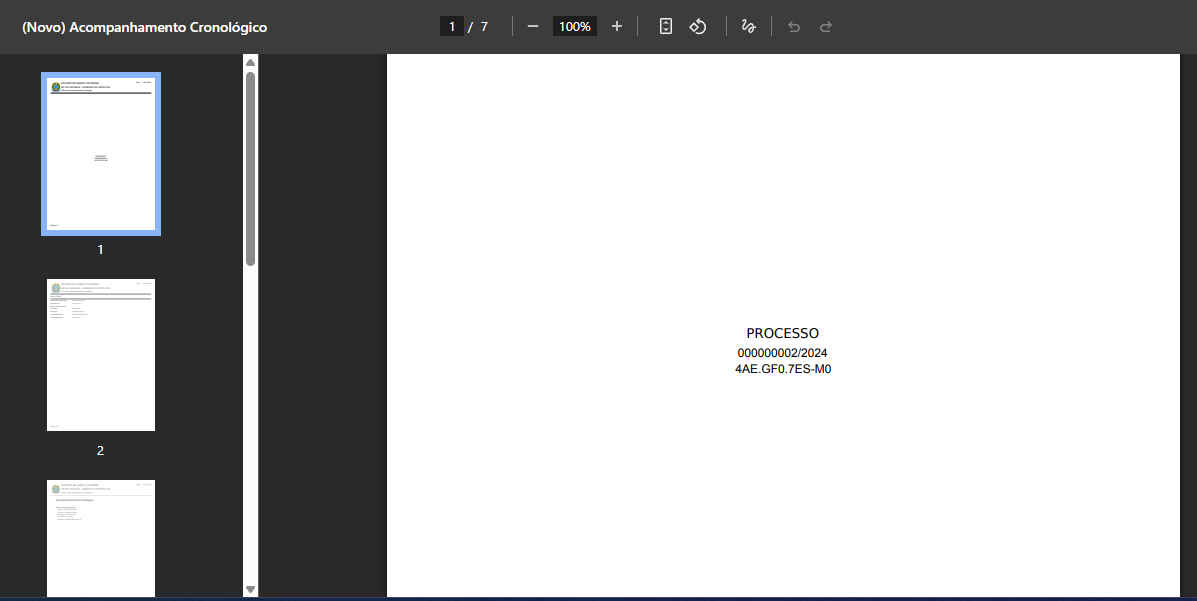Select the page 1 thumbnail

101,153
